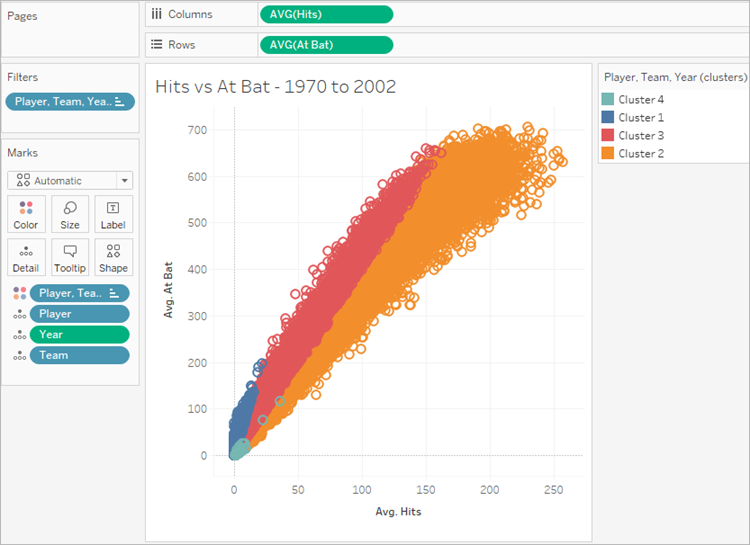Select the AVG(Hits) pill on Columns
The image size is (750, 545).
pyautogui.click(x=327, y=14)
